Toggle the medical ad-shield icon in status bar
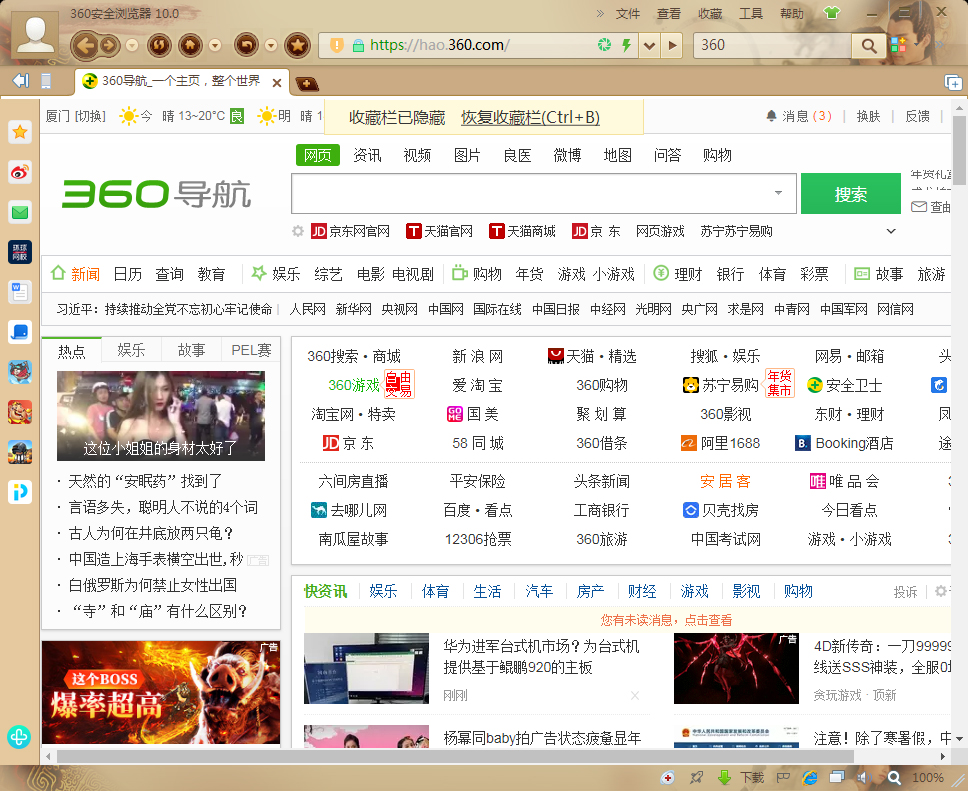Image resolution: width=968 pixels, height=791 pixels. (x=669, y=777)
